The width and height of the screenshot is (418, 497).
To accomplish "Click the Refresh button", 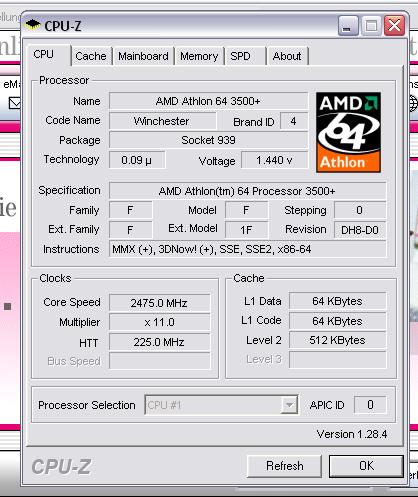I will [284, 466].
